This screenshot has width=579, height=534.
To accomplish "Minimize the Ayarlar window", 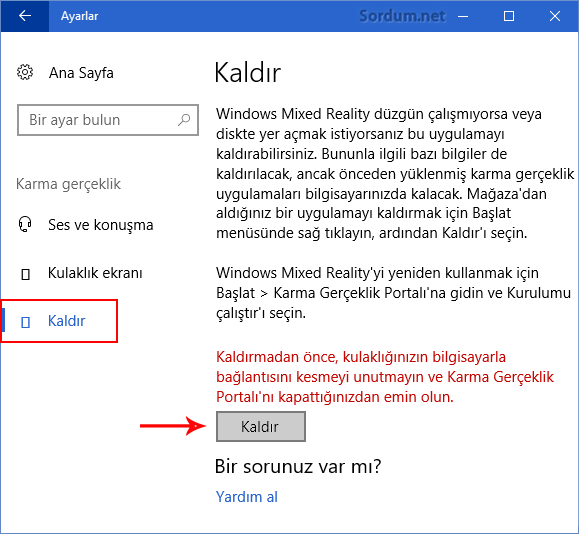I will pyautogui.click(x=463, y=16).
